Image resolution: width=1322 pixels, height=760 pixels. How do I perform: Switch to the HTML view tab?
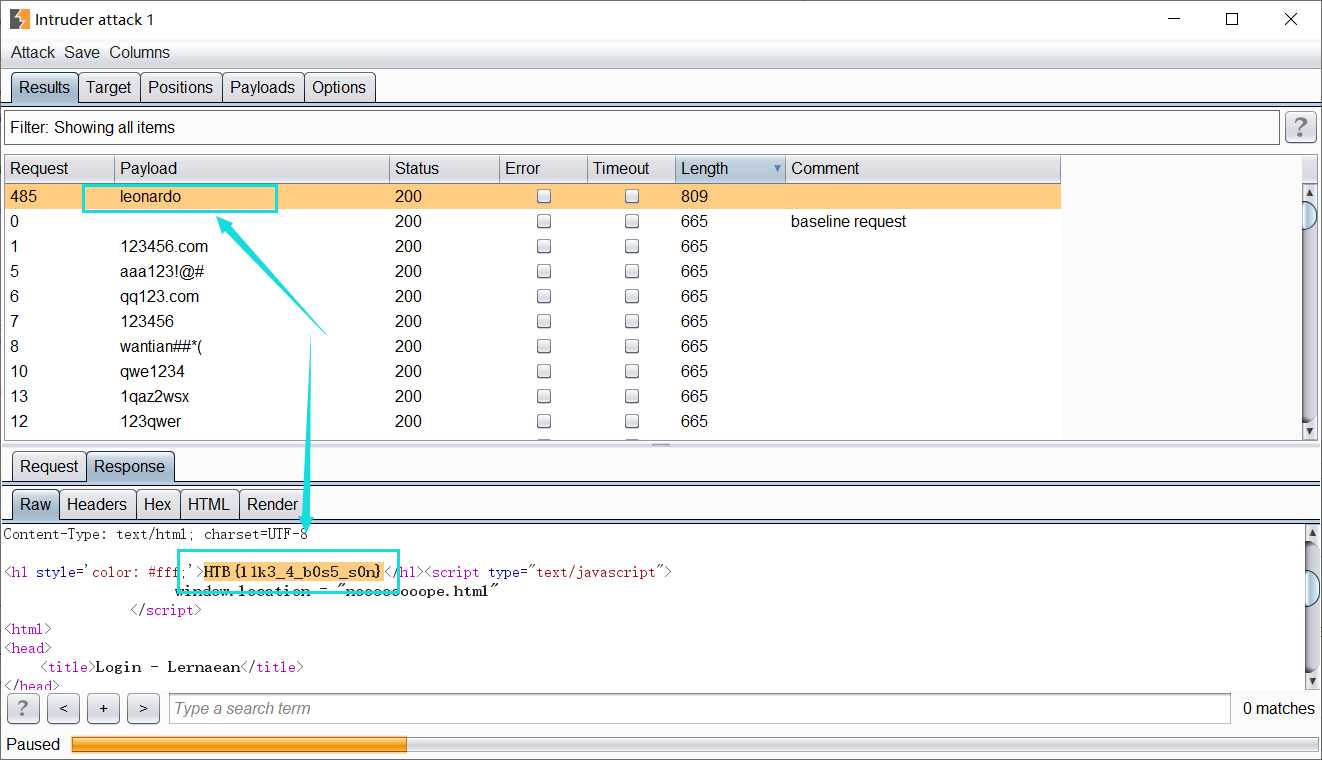(208, 504)
